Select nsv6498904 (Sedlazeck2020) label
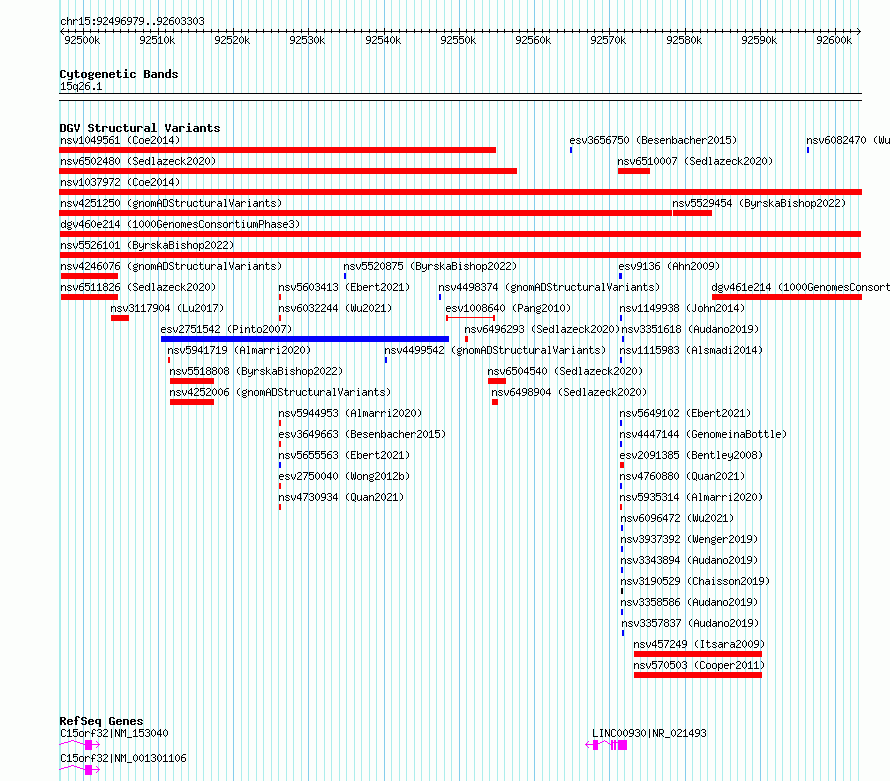This screenshot has width=890, height=781. coord(569,392)
